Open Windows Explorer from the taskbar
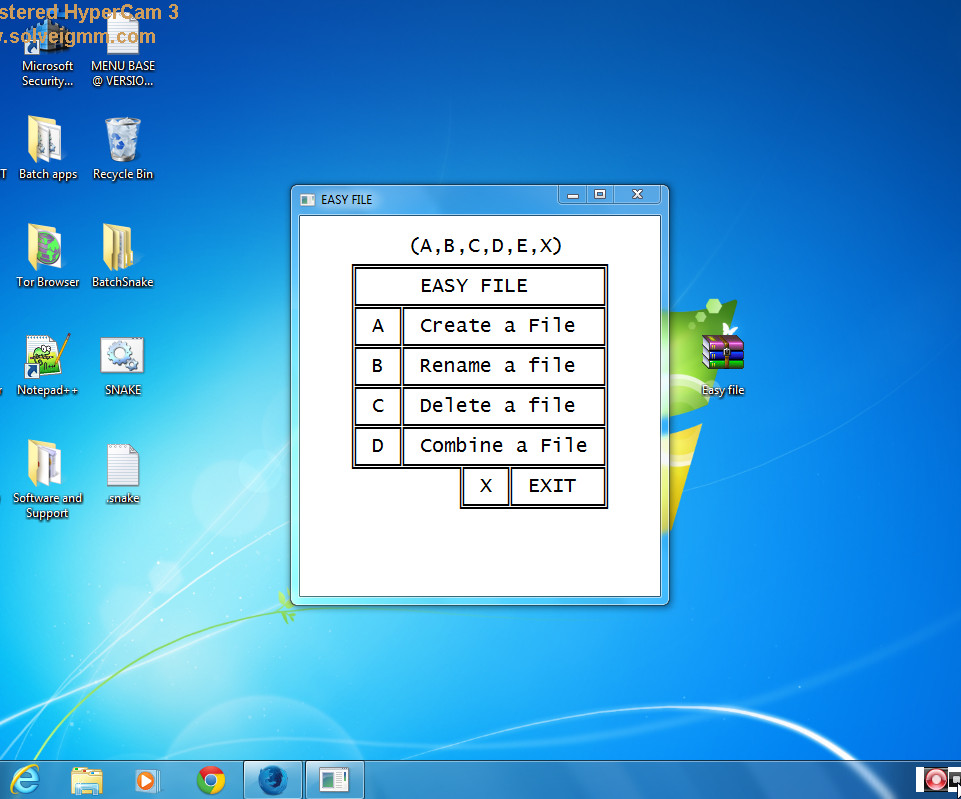Viewport: 961px width, 799px height. pos(86,779)
